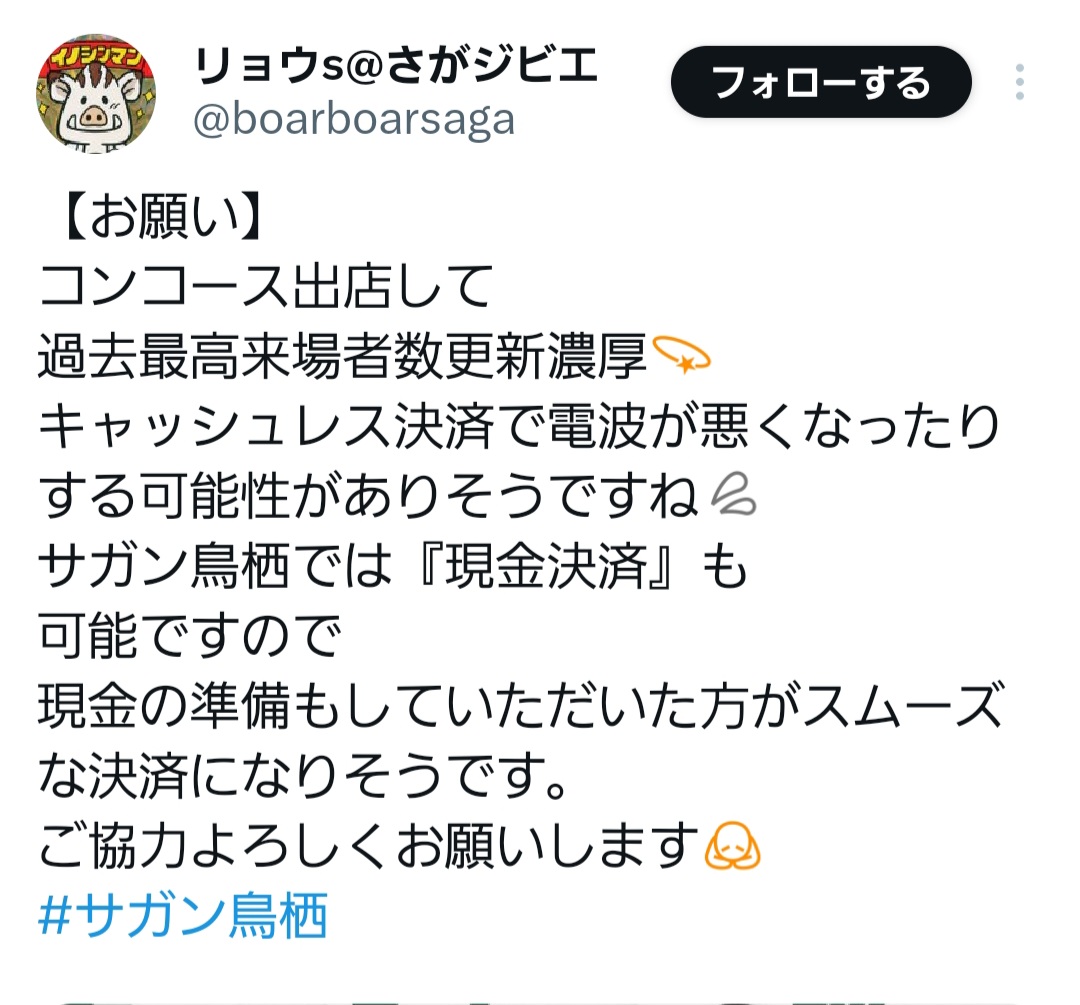
Task: Click サガン鳥栖では in the tweet body
Action: (216, 566)
